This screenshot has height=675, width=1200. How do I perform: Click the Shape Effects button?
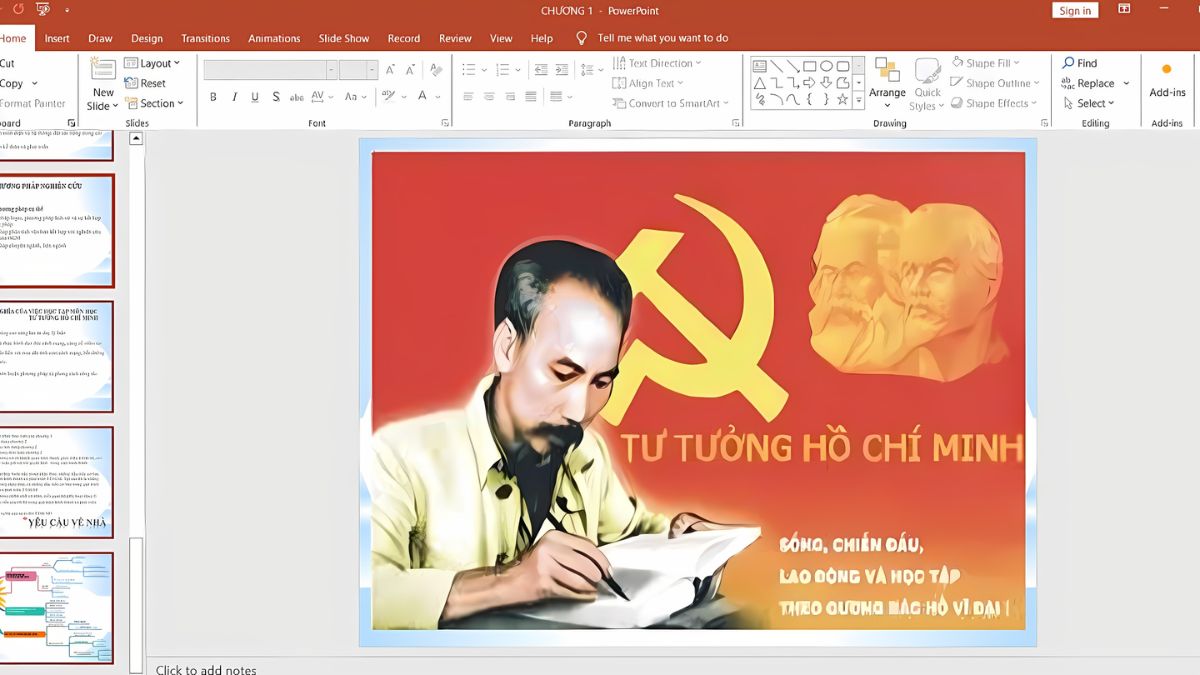[995, 103]
